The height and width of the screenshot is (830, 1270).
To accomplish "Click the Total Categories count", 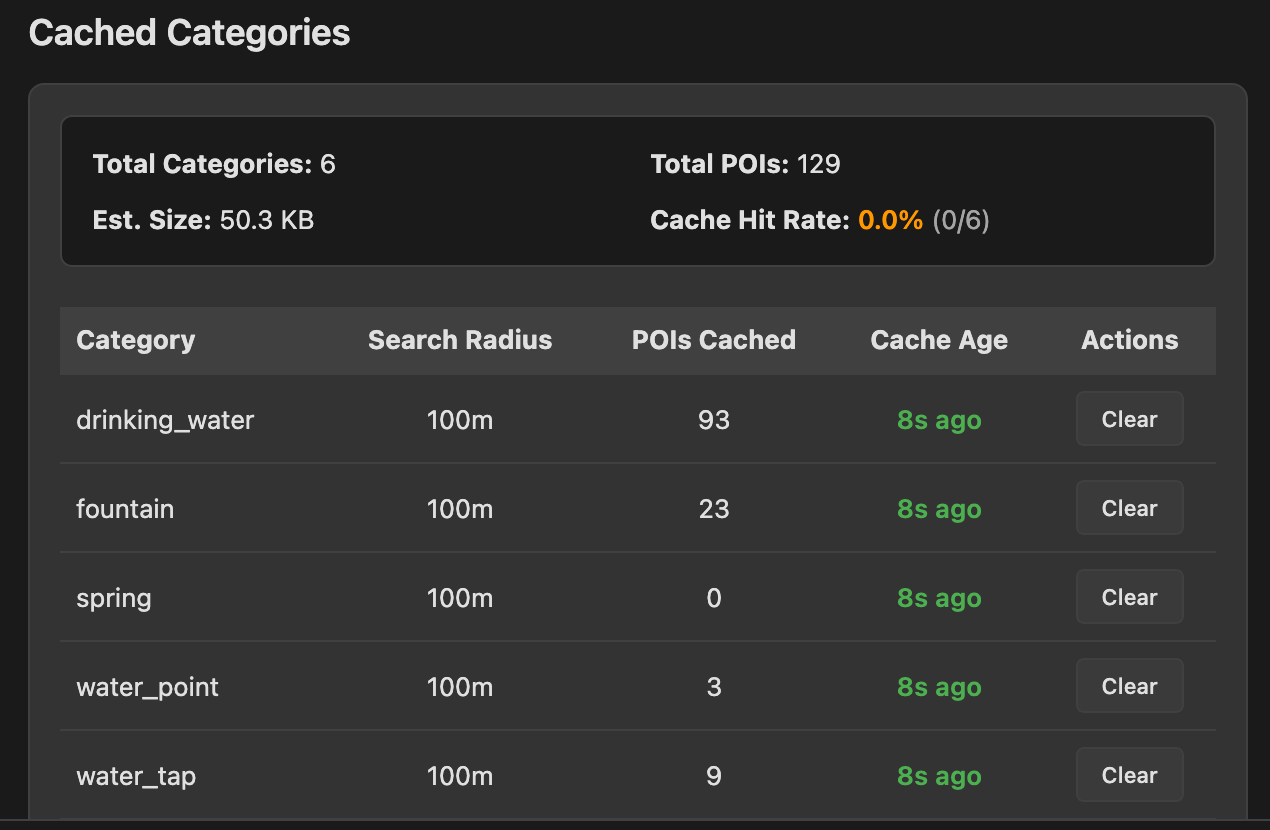I will point(327,164).
